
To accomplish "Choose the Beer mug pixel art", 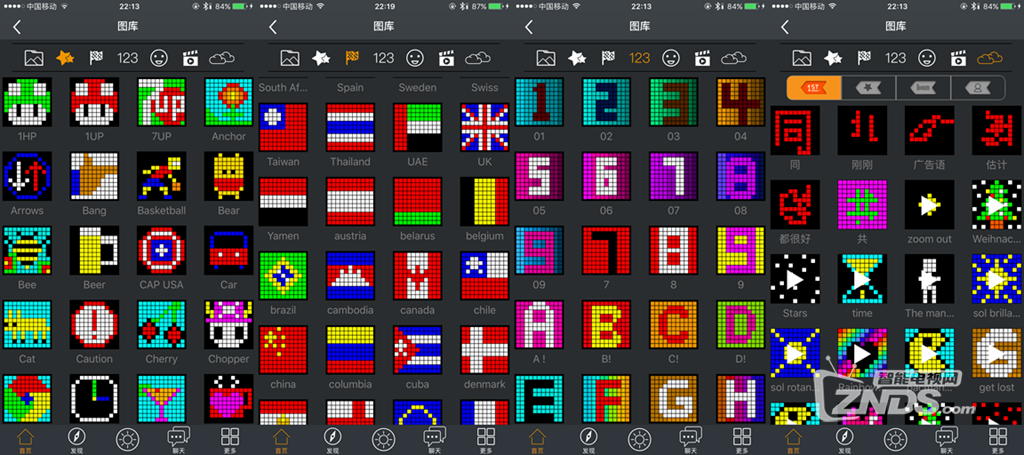I will click(95, 250).
